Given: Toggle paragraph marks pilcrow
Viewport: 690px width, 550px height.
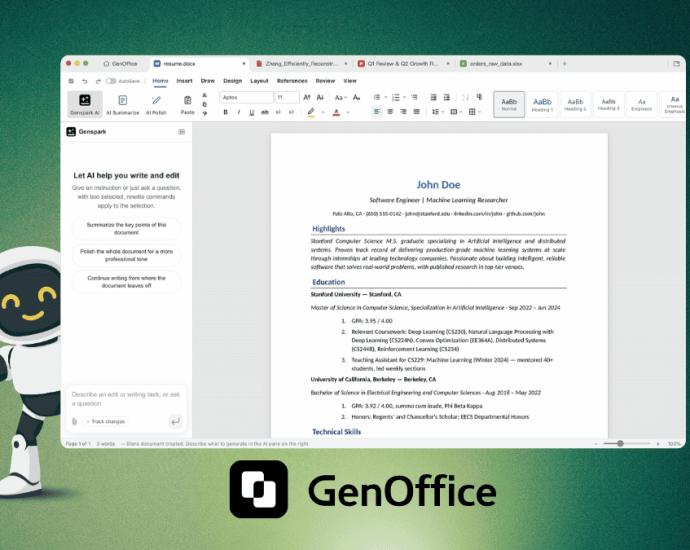Looking at the screenshot, I should tap(479, 97).
